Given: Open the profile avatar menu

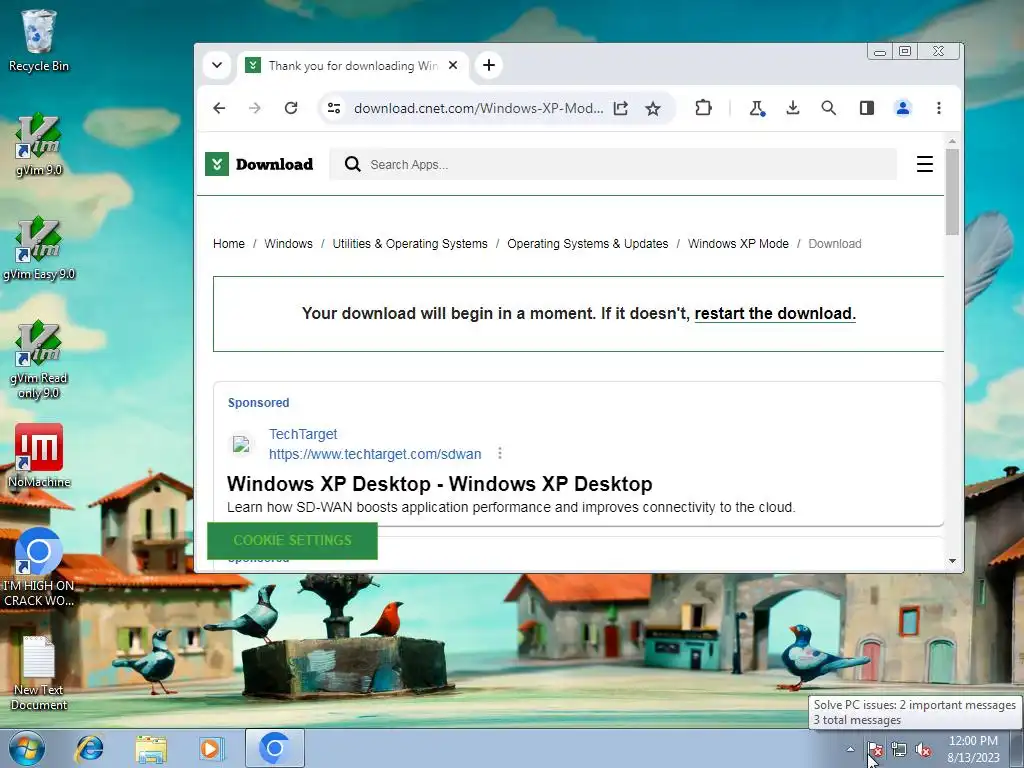Looking at the screenshot, I should point(903,108).
